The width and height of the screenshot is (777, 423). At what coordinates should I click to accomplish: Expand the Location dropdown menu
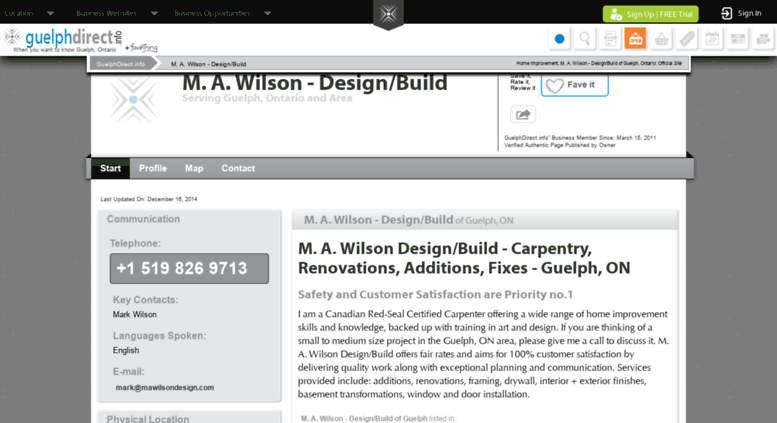click(29, 13)
